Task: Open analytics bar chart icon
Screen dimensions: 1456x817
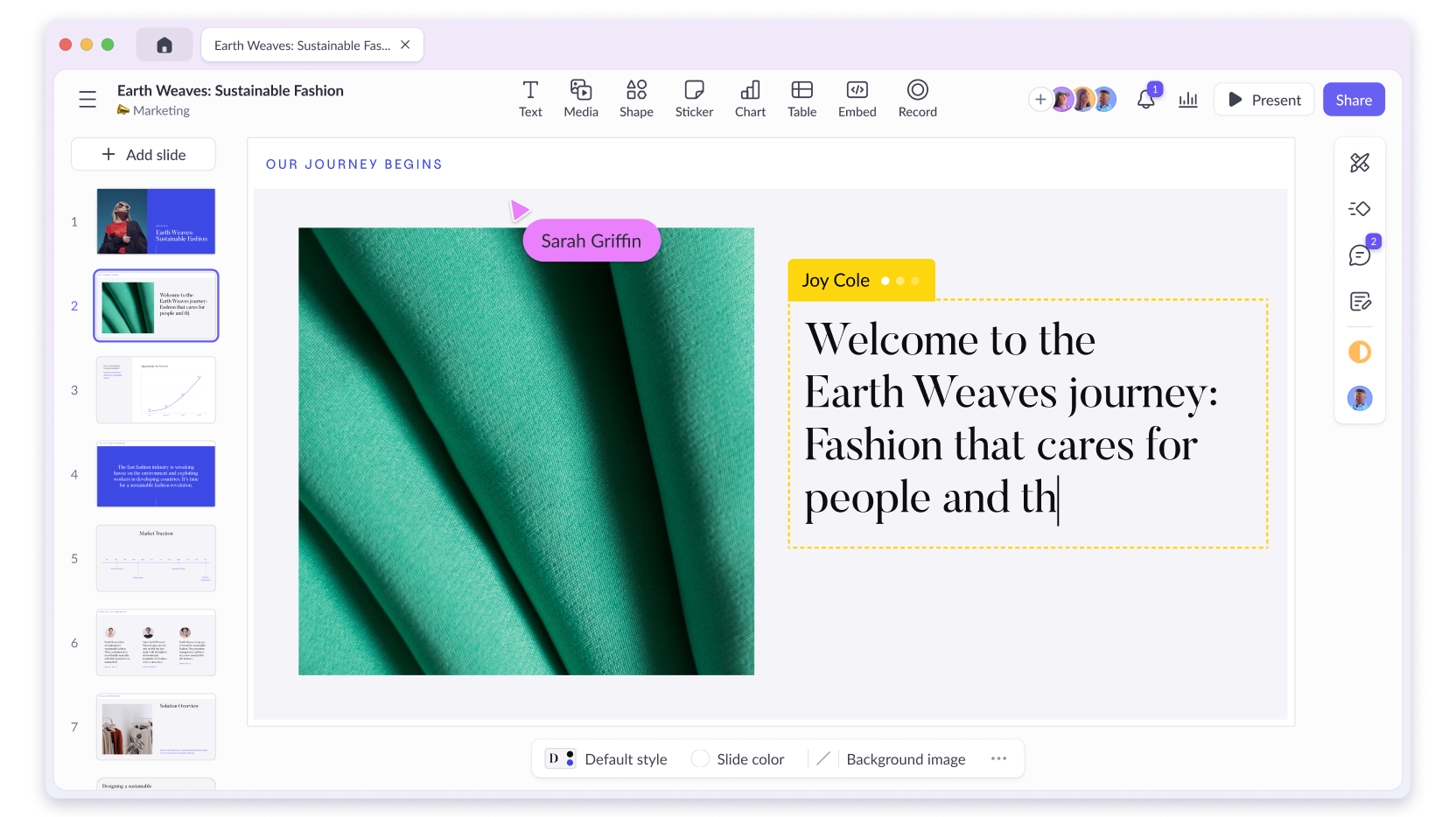Action: click(x=1188, y=100)
